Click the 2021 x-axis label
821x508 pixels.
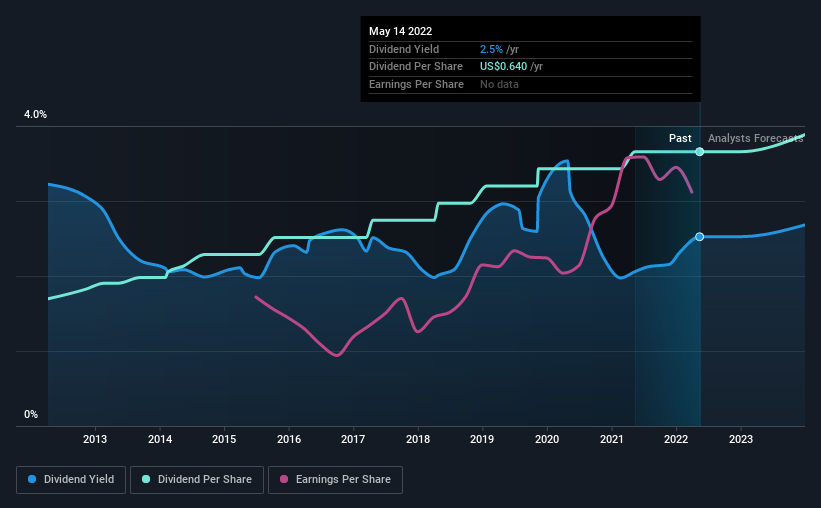pos(612,439)
